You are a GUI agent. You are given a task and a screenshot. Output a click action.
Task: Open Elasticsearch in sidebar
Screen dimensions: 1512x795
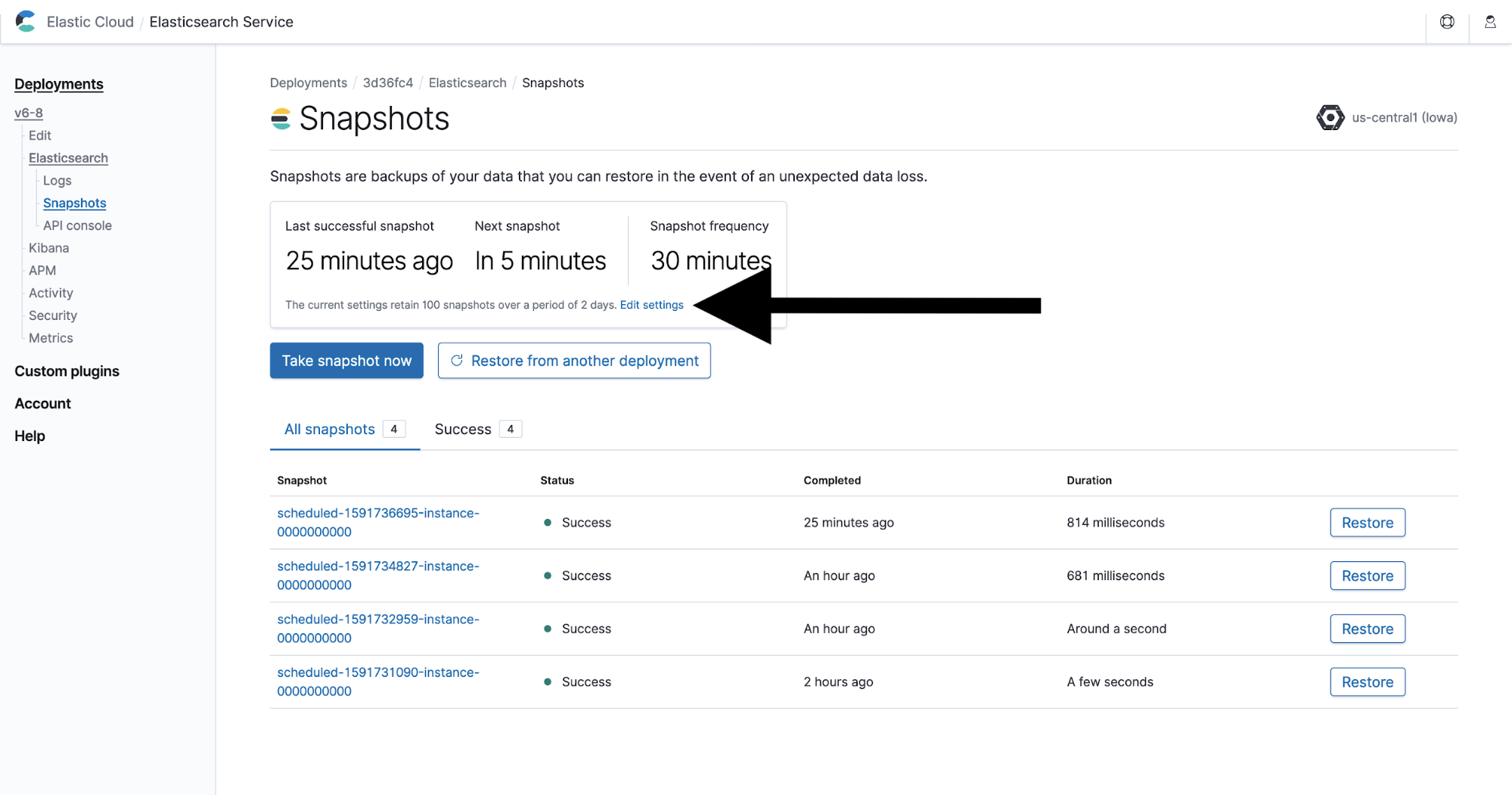click(x=68, y=158)
